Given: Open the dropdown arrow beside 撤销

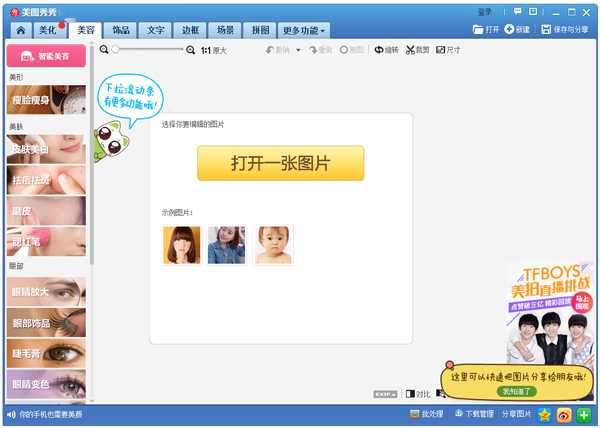Looking at the screenshot, I should 299,49.
